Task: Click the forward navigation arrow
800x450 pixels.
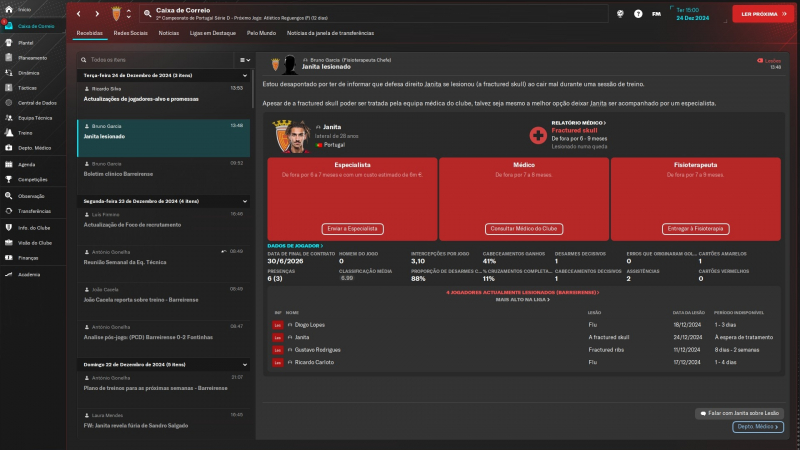Action: [x=96, y=14]
